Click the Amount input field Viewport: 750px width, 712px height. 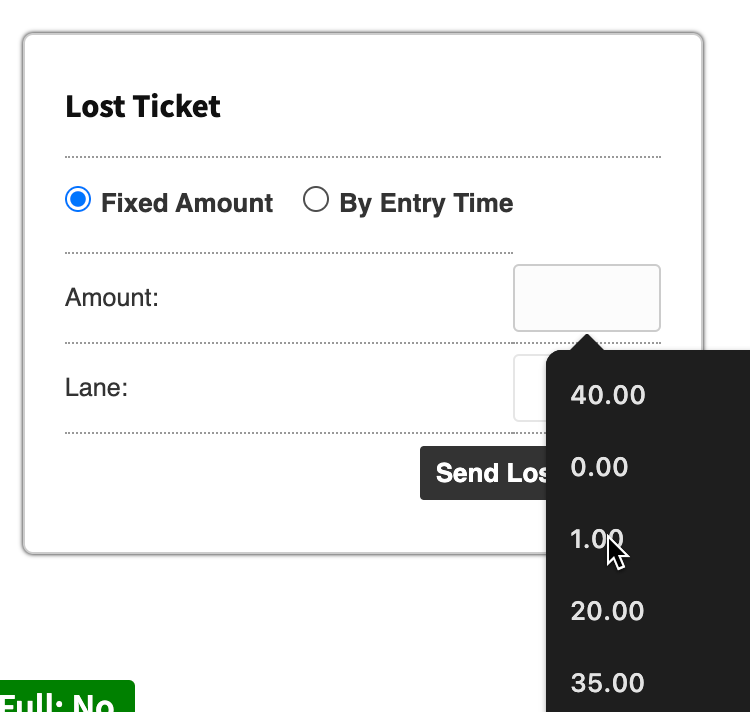pos(586,297)
